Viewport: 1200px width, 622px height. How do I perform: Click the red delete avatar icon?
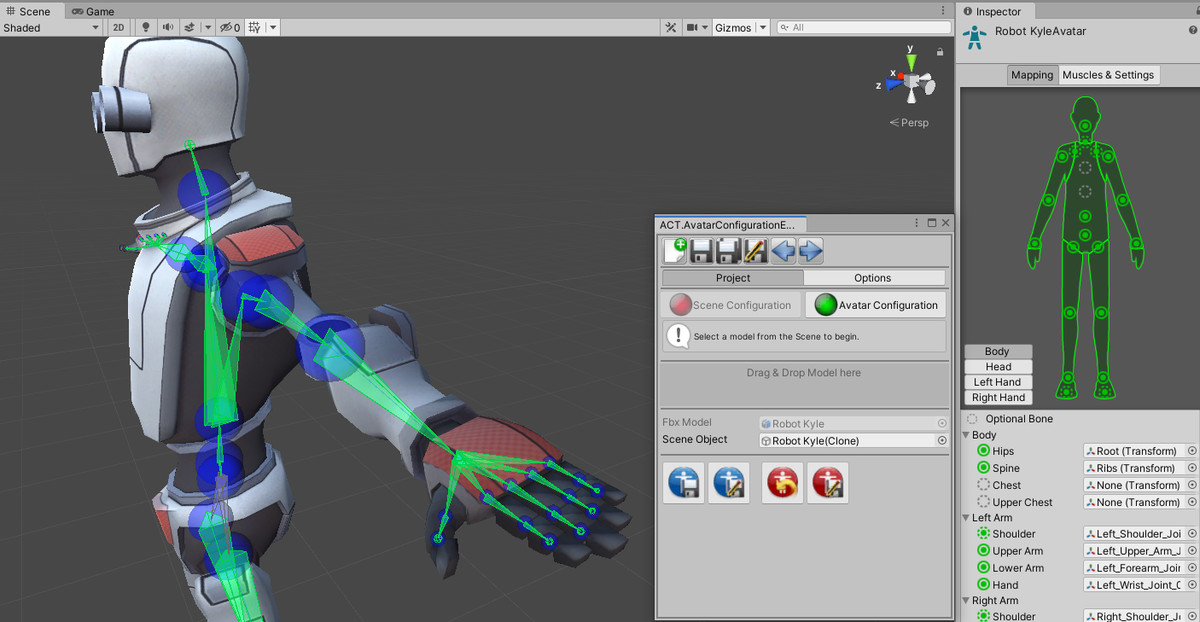(828, 482)
